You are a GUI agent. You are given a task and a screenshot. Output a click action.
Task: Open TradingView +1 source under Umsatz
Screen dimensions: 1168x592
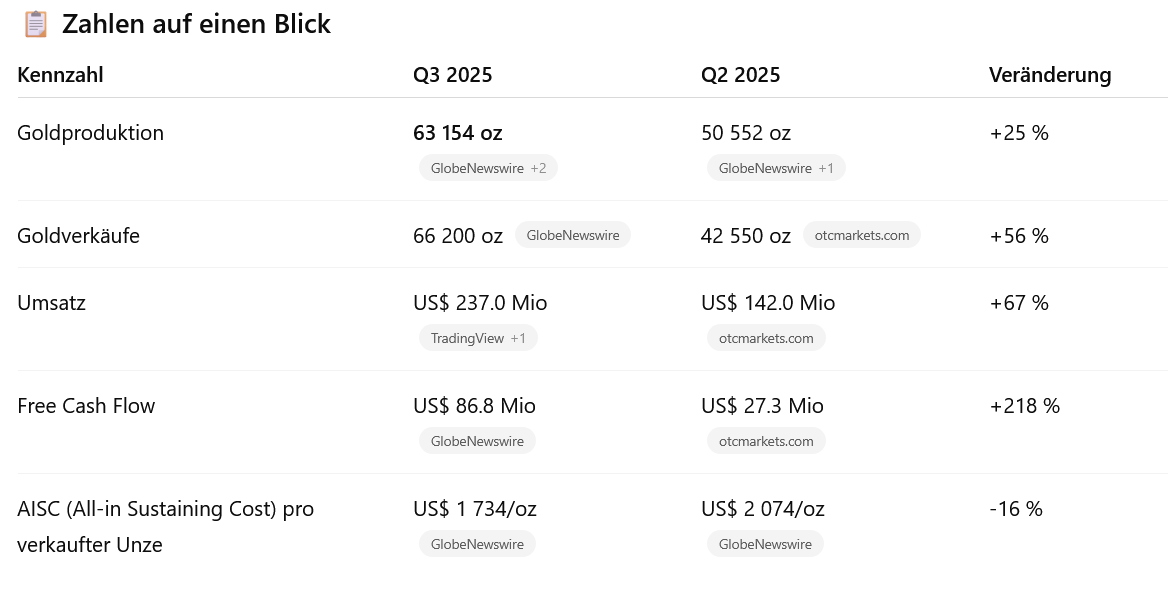478,338
